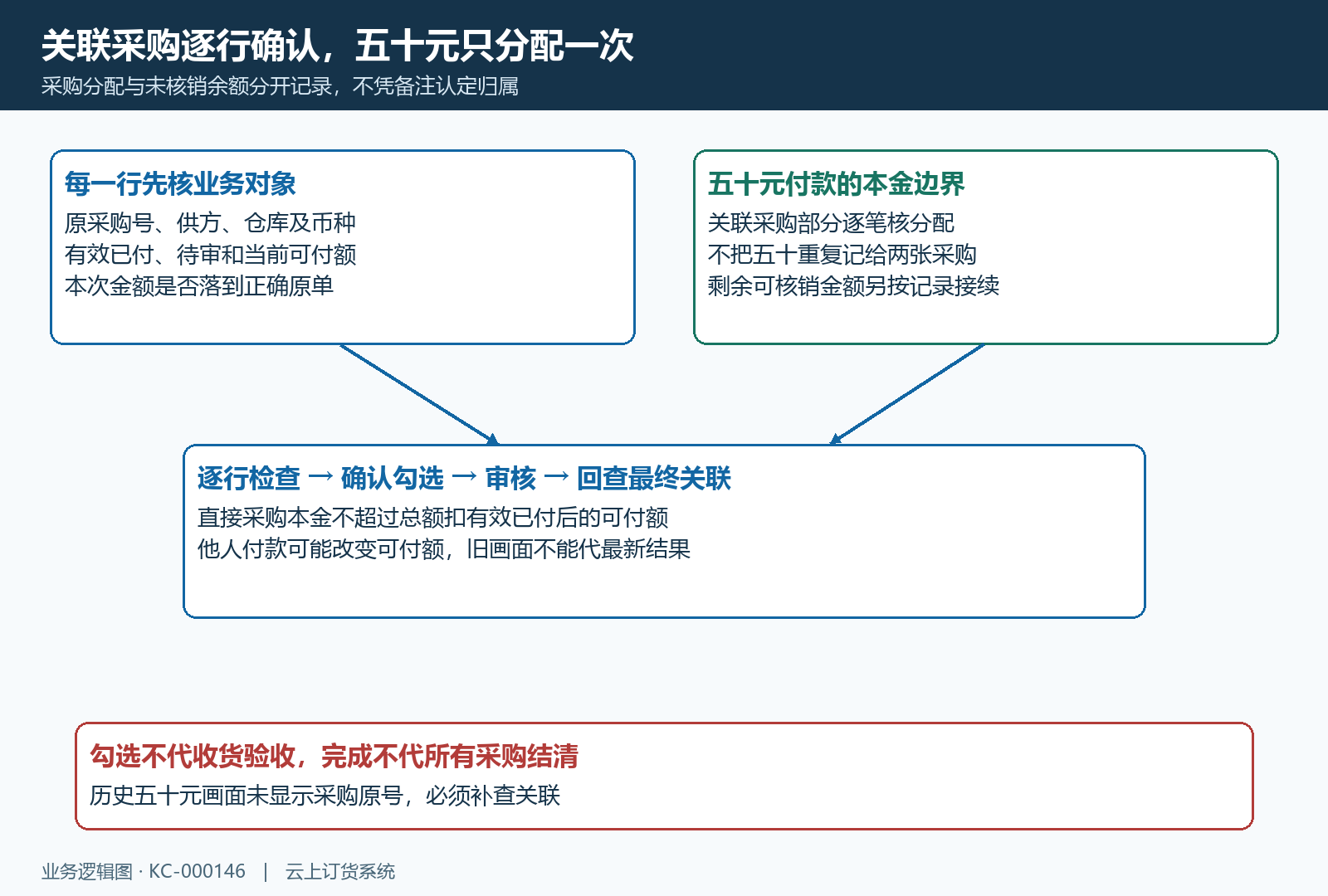The width and height of the screenshot is (1328, 896).
Task: Click the title 关联采购逐行确认，五十元只分配一次
Action: pos(337,46)
